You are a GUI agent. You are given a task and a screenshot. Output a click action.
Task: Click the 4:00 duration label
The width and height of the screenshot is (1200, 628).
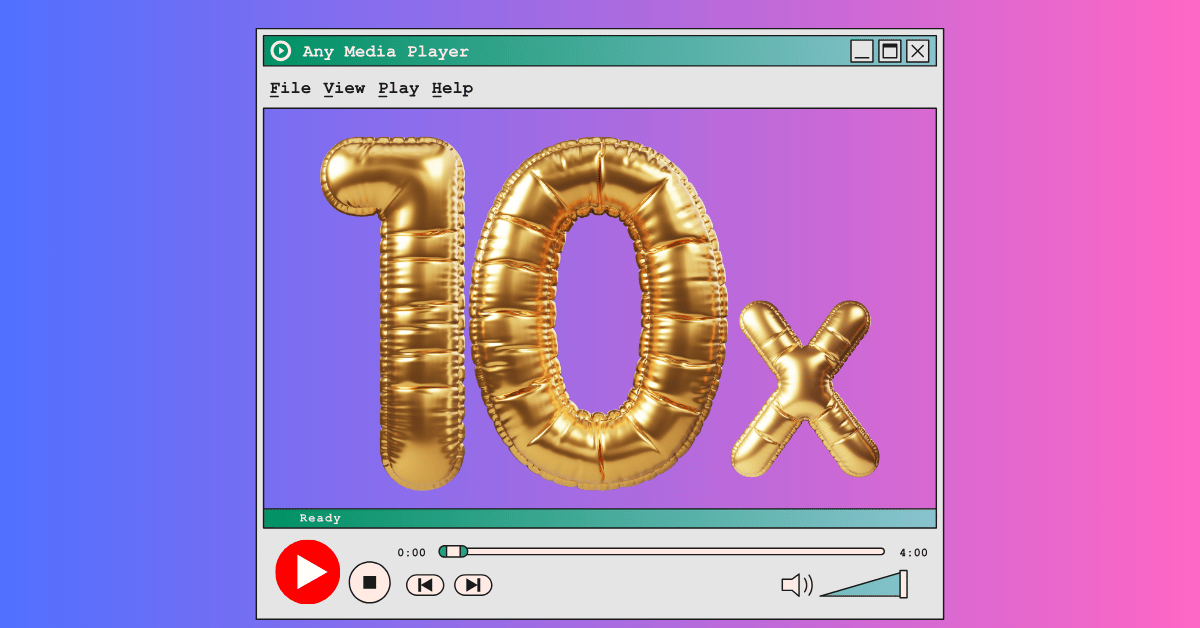coord(912,551)
